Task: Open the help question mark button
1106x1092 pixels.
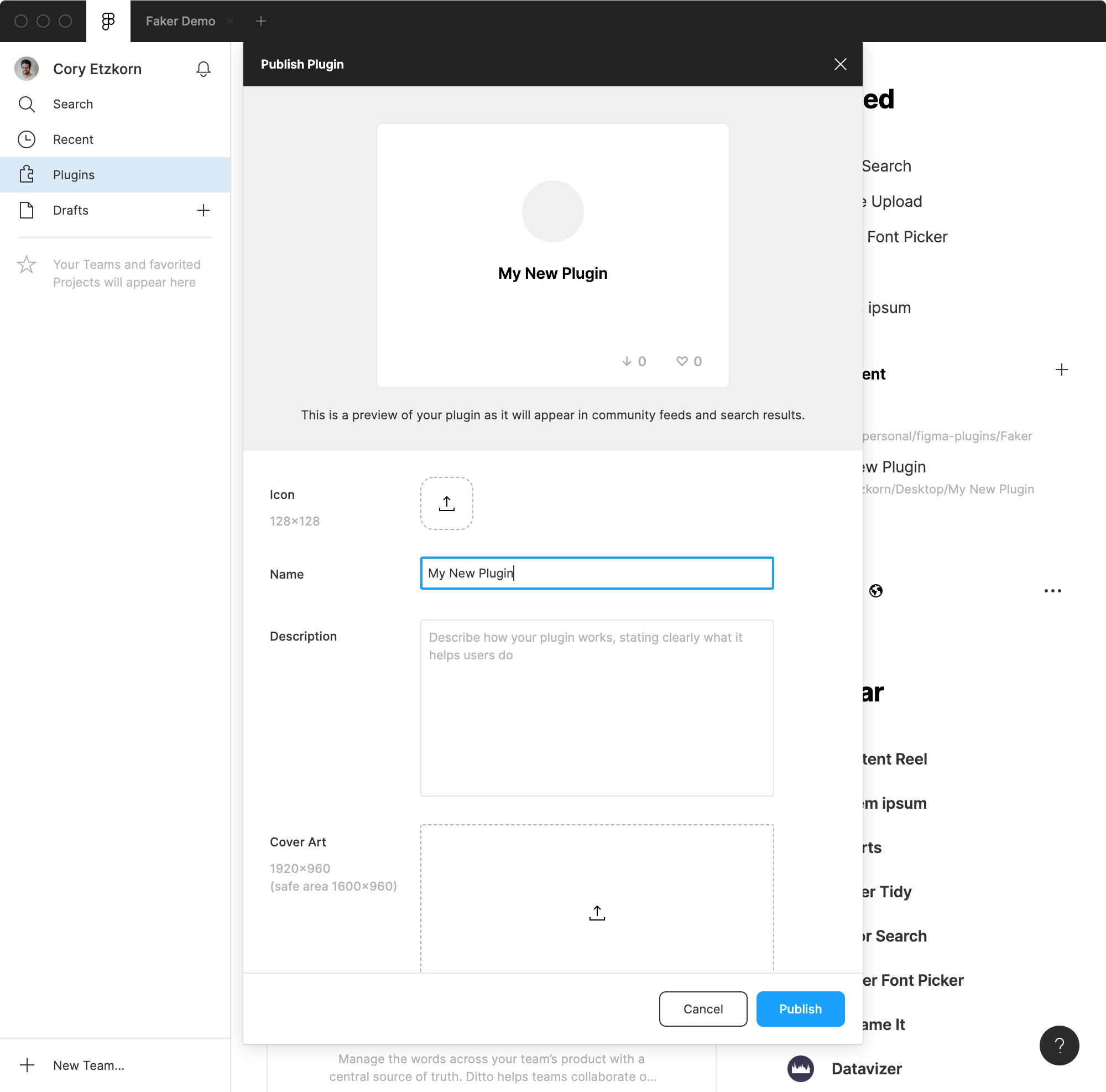Action: [1059, 1046]
